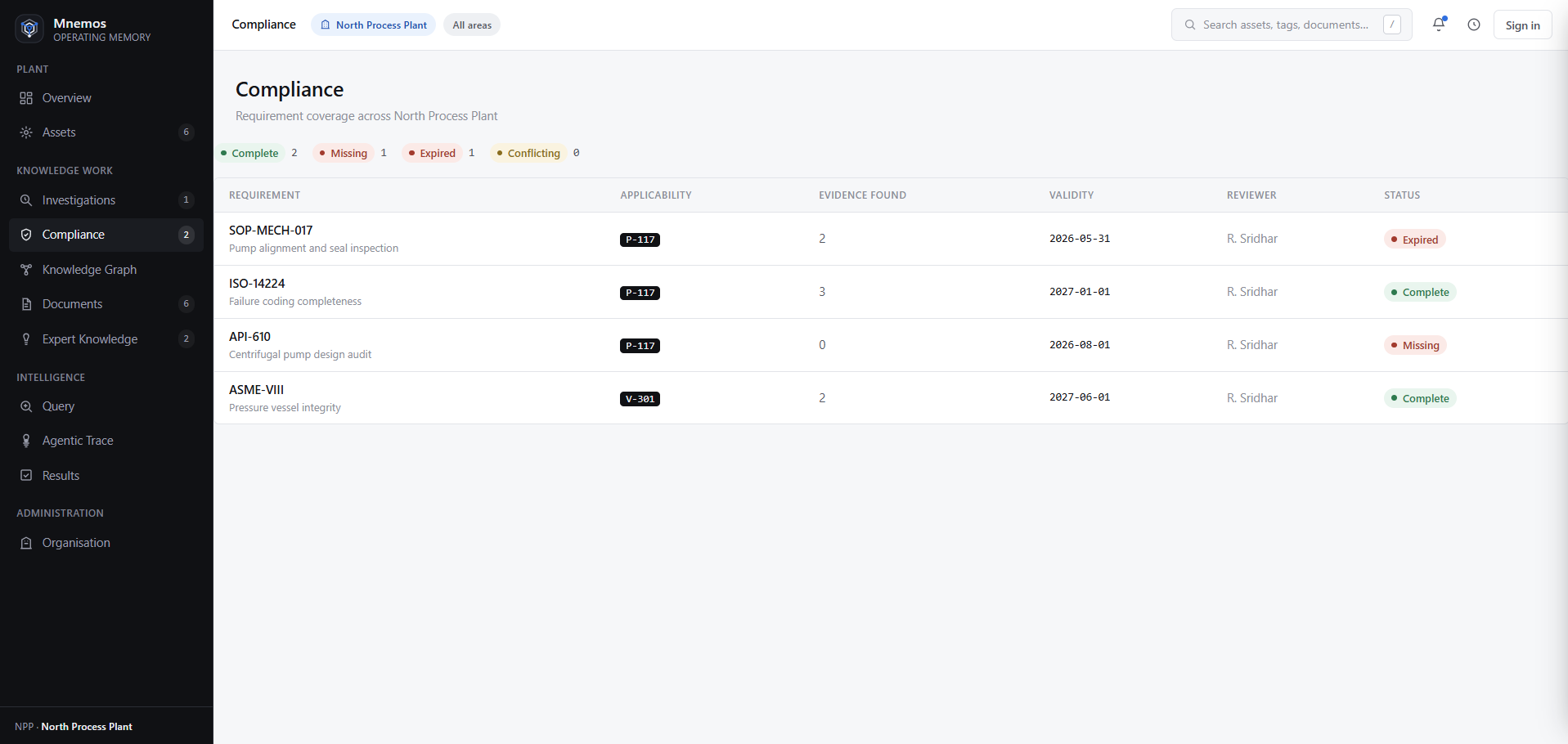
Task: Open notifications bell
Action: (1439, 25)
